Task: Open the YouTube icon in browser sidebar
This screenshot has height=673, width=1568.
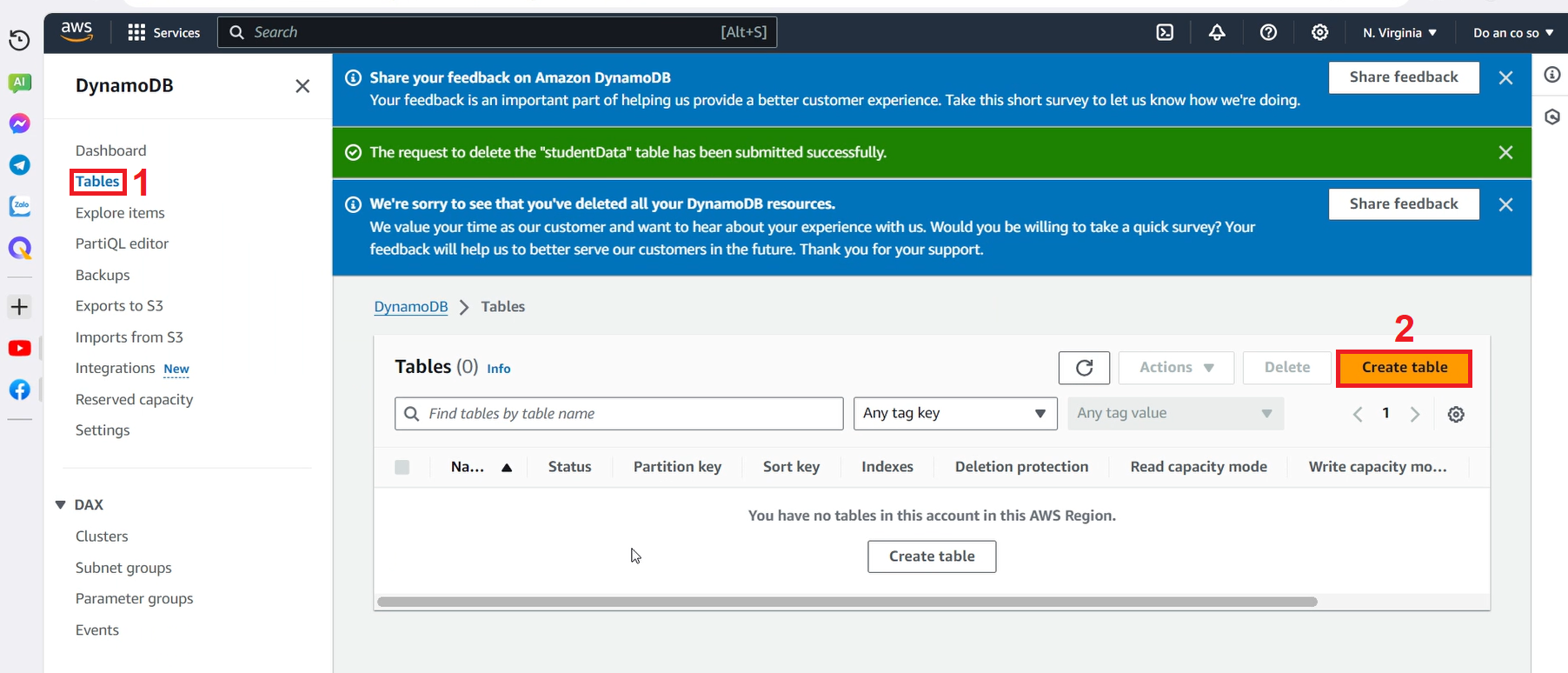Action: [19, 349]
